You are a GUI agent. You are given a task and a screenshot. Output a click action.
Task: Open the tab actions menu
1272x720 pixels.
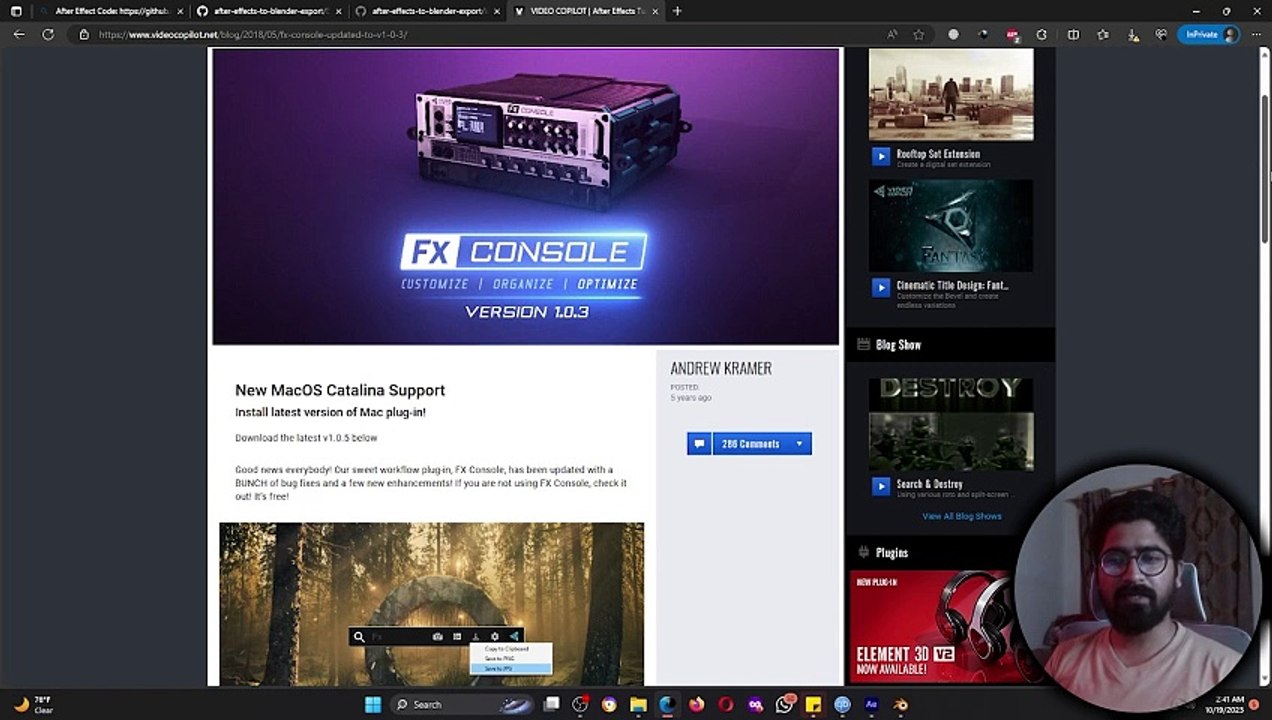pos(15,11)
